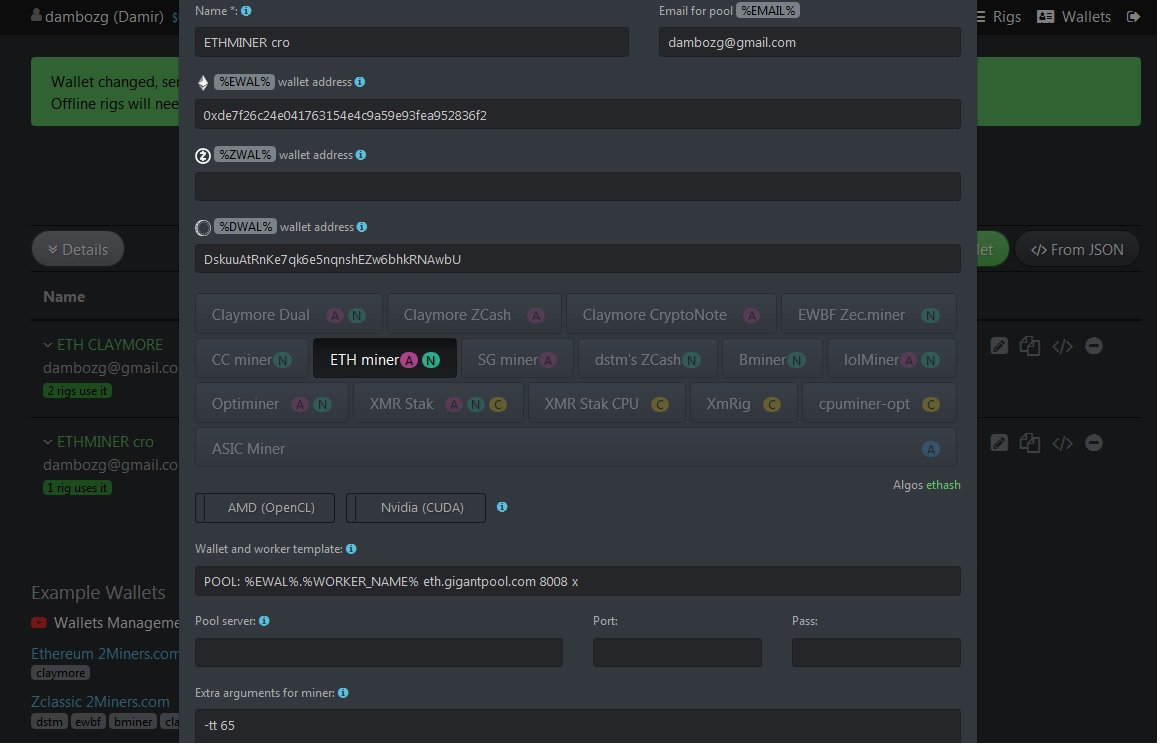This screenshot has width=1164, height=744.
Task: Click the Email for pool input field
Action: click(x=810, y=42)
